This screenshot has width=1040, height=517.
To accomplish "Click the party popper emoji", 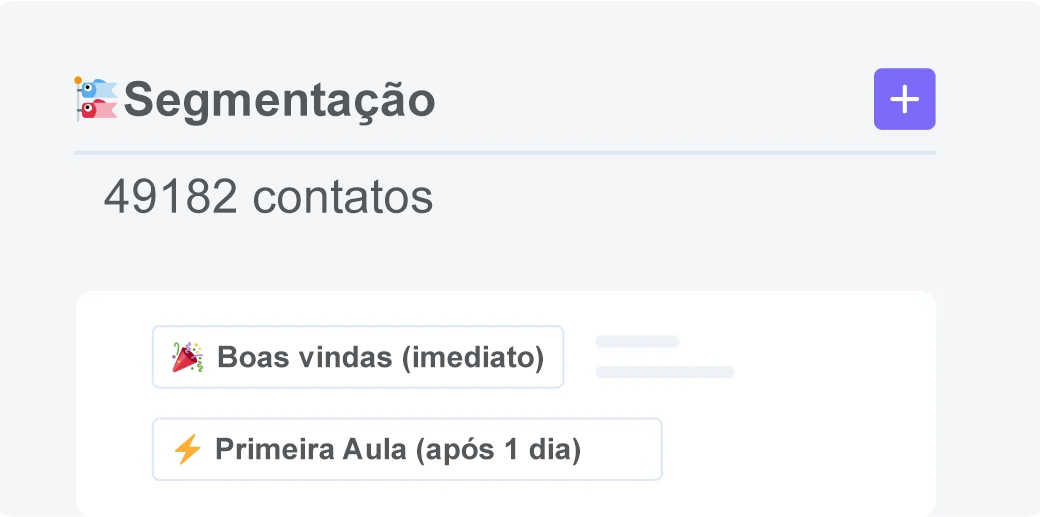I will (187, 357).
